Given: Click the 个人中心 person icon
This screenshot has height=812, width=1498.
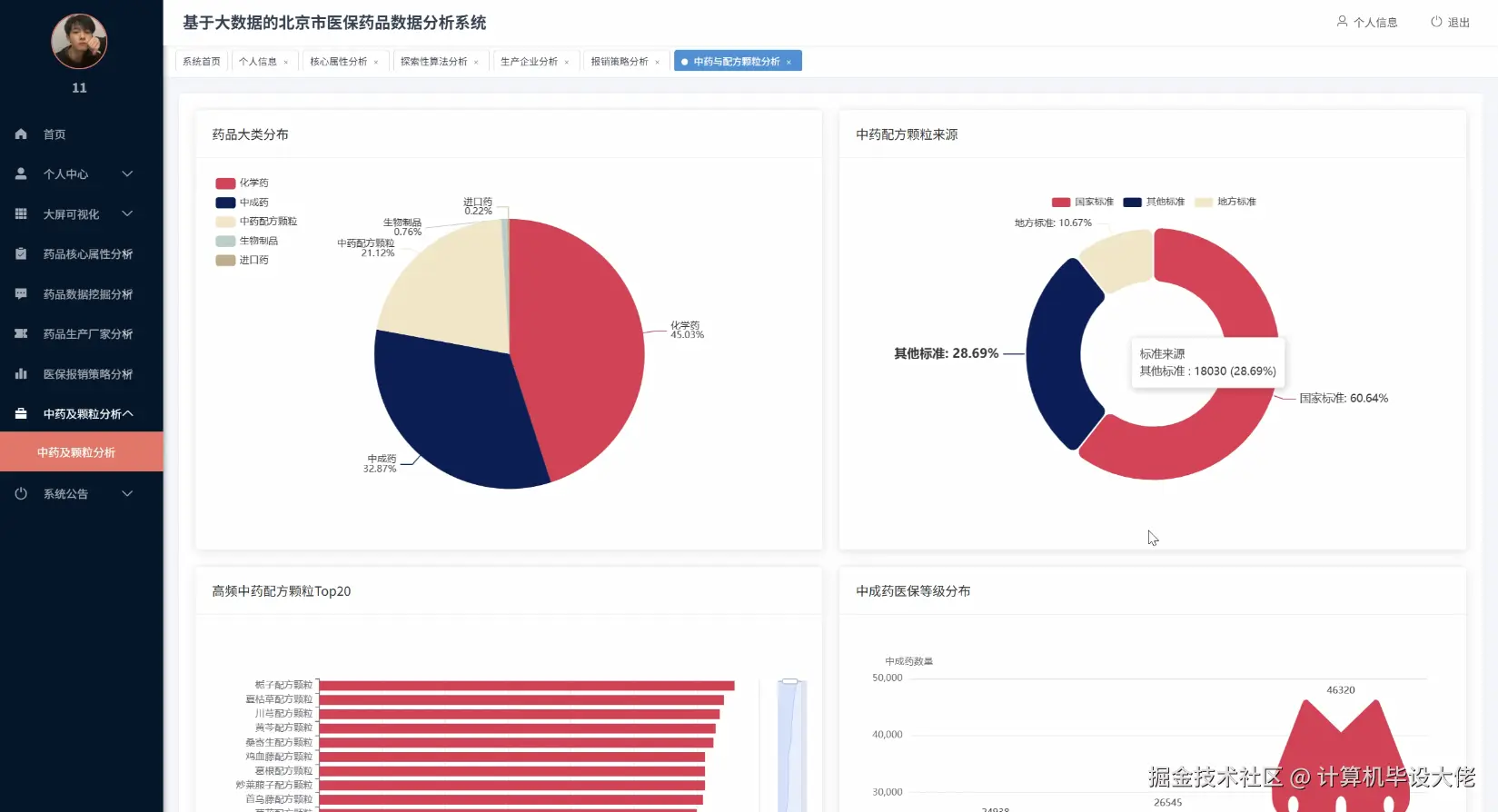Looking at the screenshot, I should click(21, 173).
